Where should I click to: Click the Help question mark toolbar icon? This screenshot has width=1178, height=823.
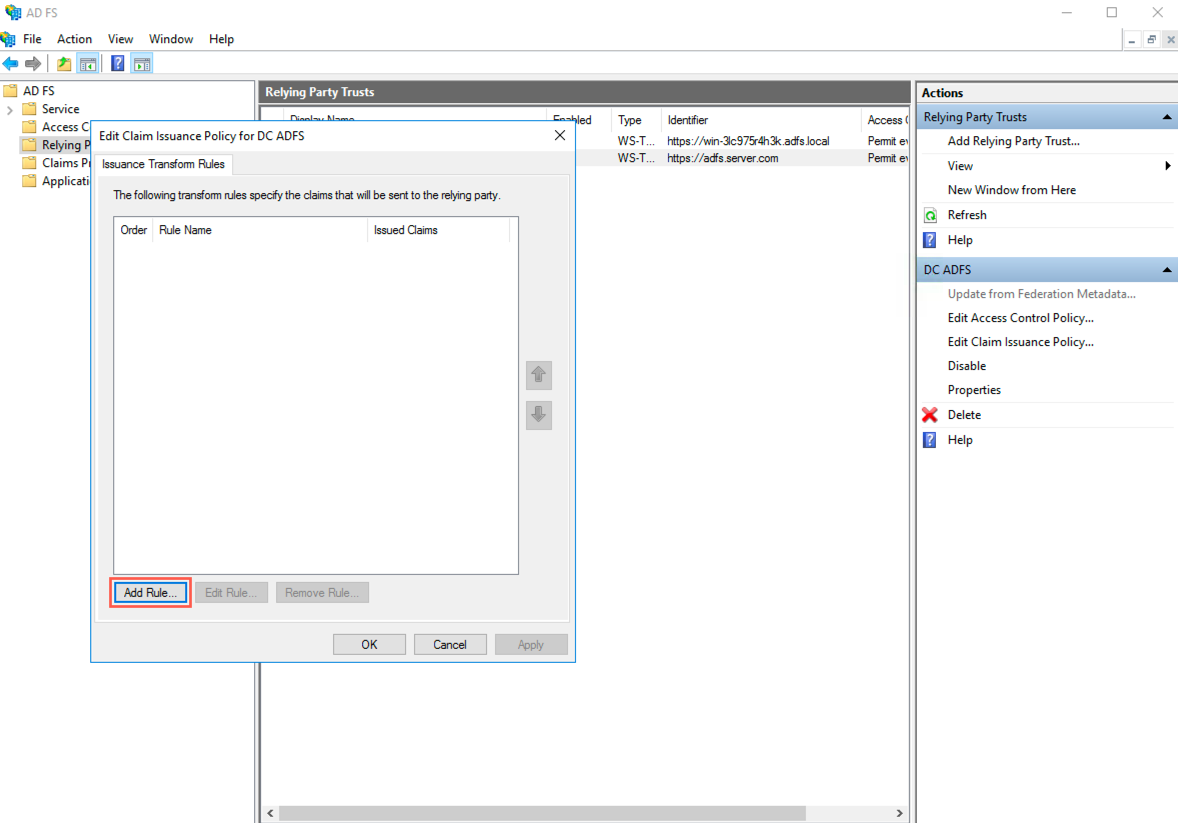point(117,63)
